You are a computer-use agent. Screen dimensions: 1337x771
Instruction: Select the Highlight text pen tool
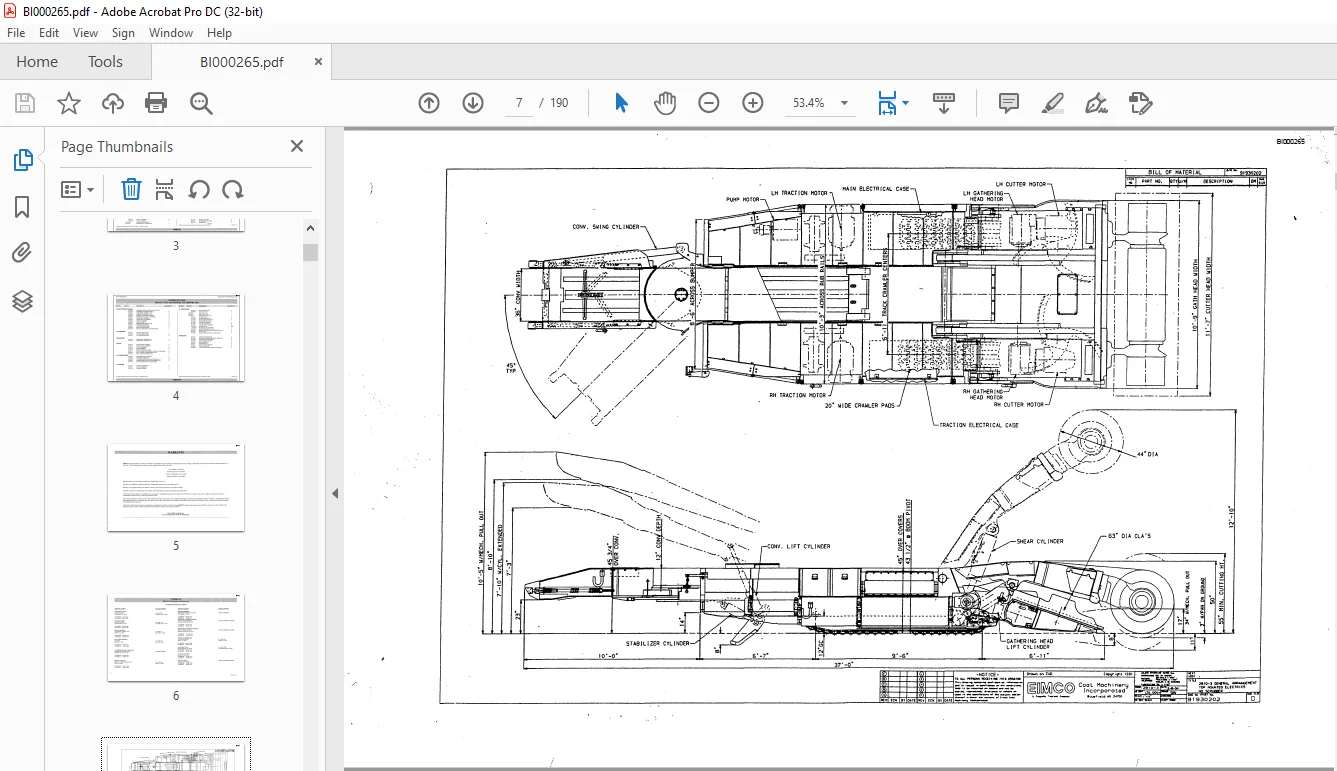pos(1053,103)
